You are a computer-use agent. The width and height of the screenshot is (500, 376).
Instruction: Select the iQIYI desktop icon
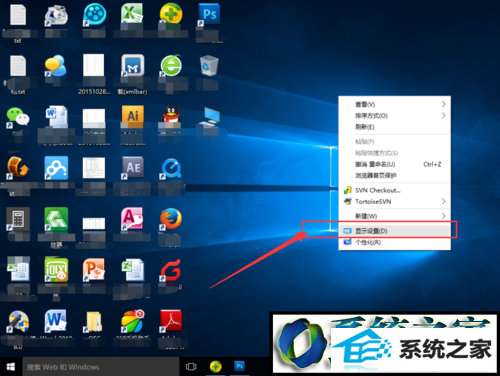coord(56,269)
